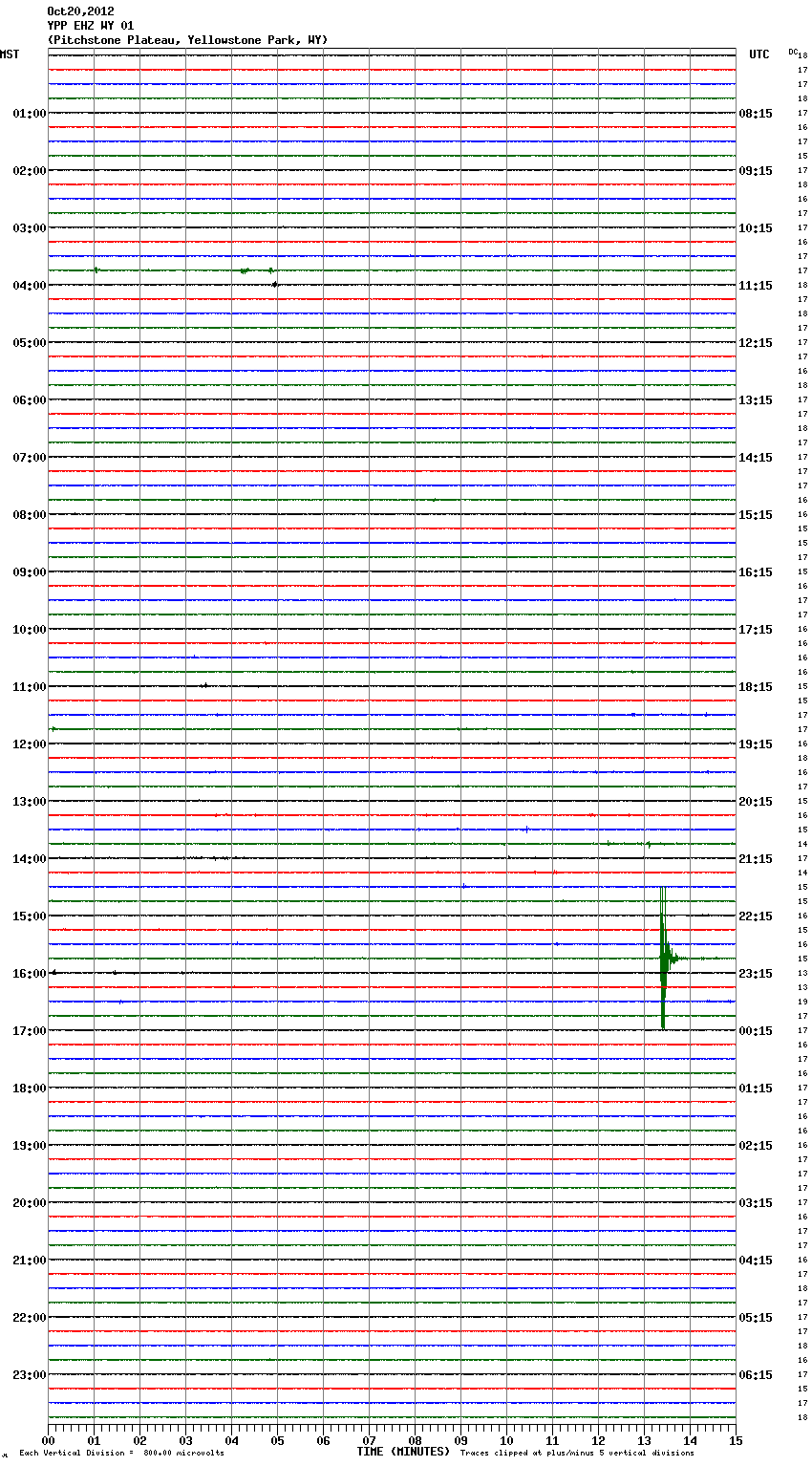
Task: Select the 11:00 MST time label
Action: pyautogui.click(x=30, y=687)
